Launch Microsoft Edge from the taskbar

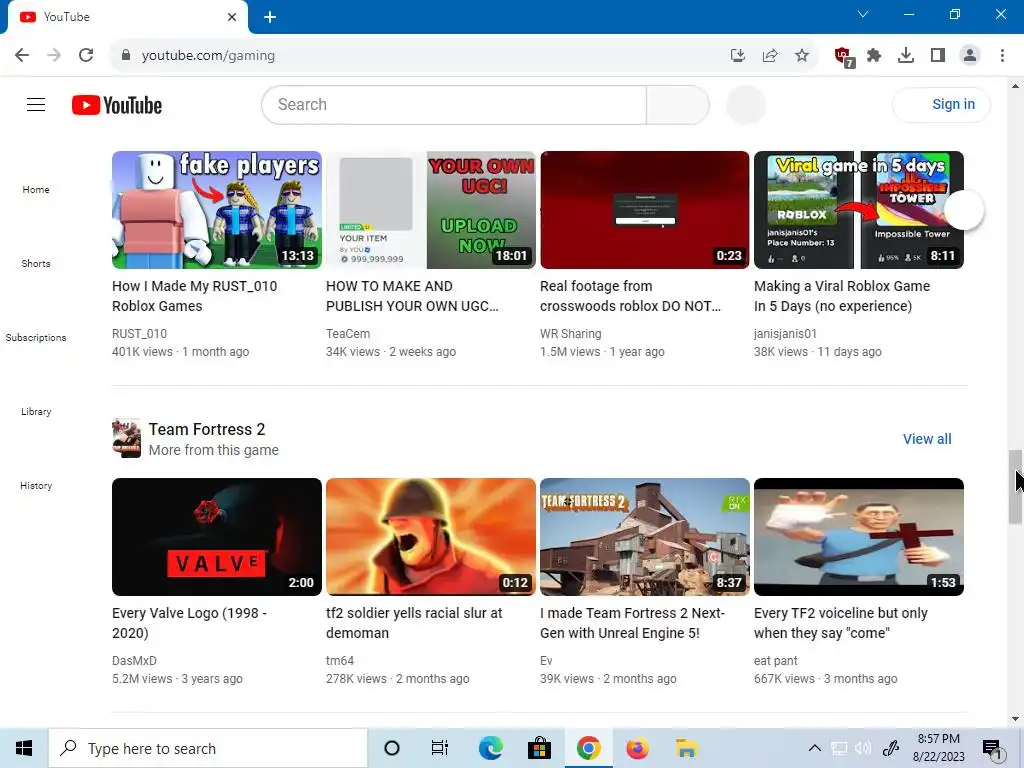click(x=490, y=748)
